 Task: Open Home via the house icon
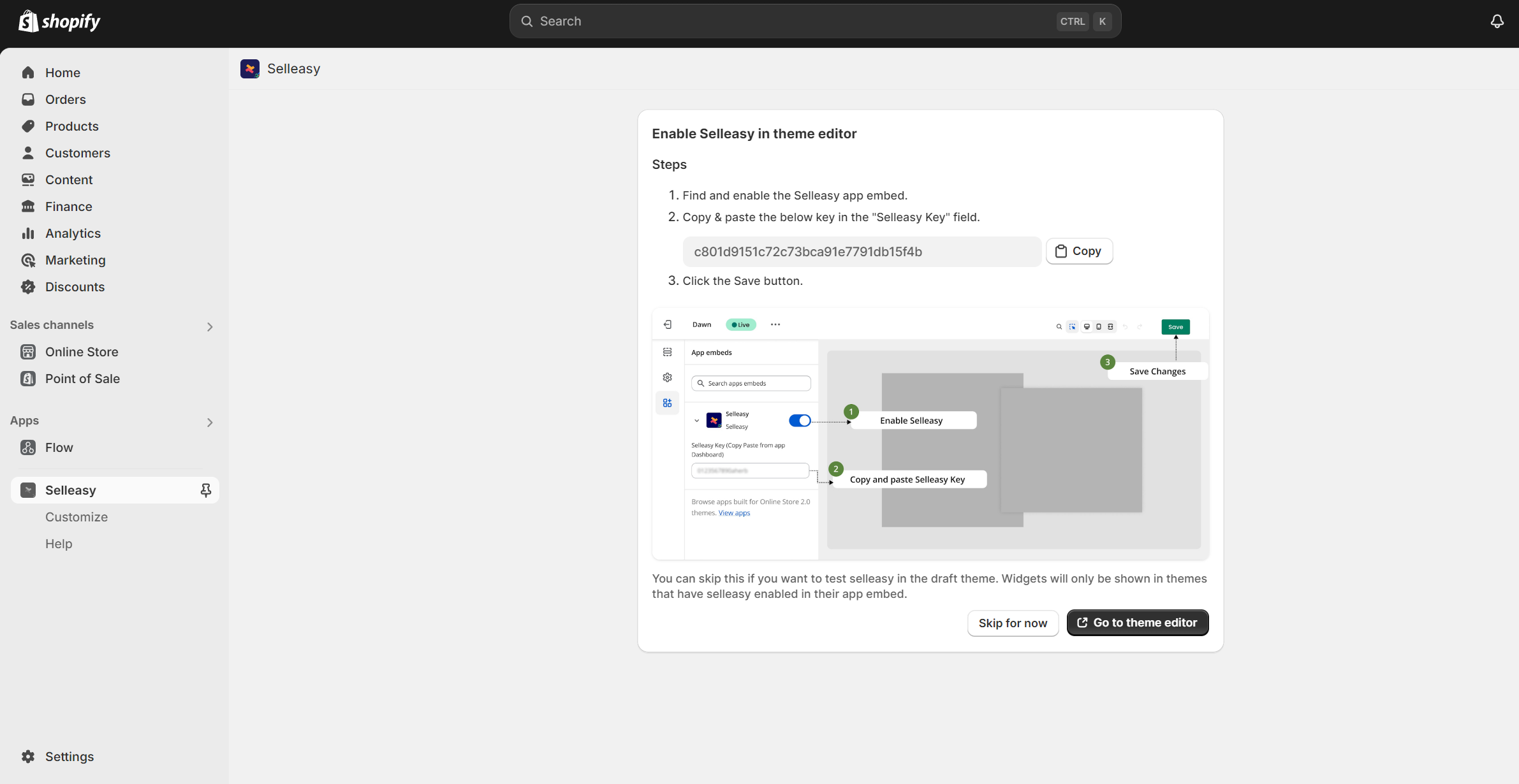pyautogui.click(x=29, y=73)
